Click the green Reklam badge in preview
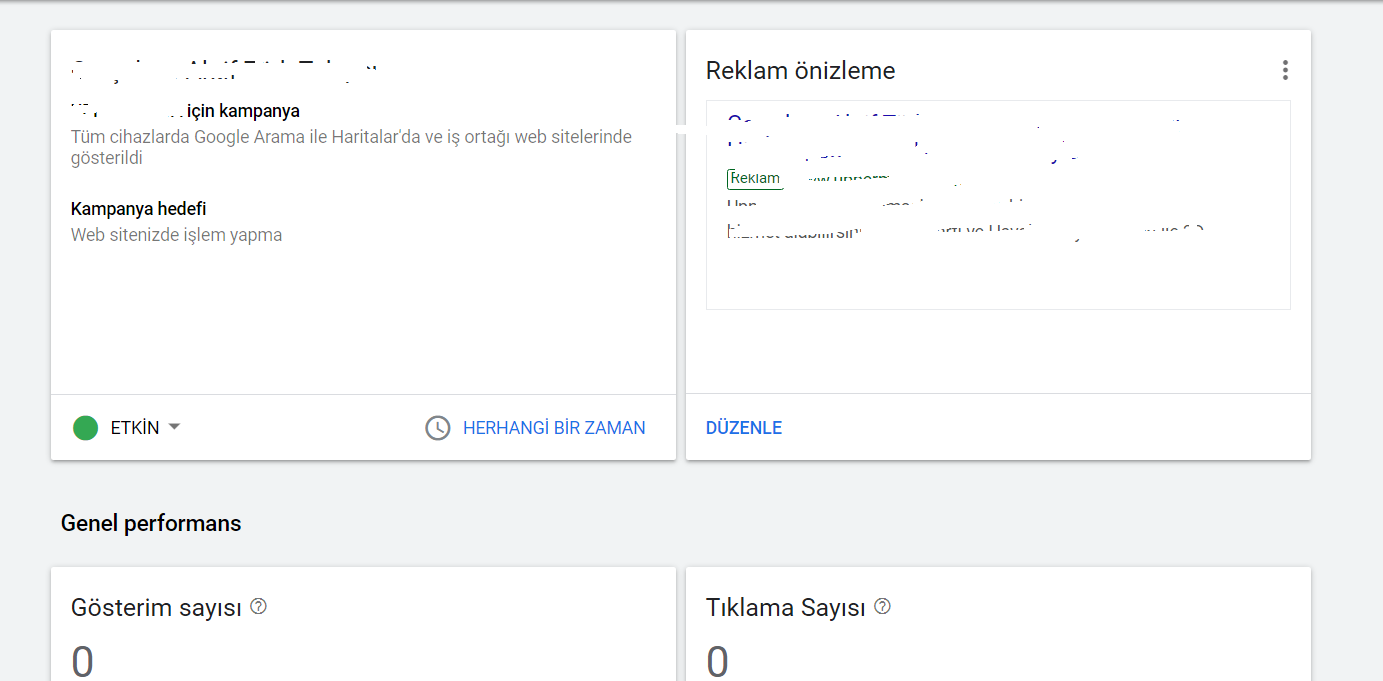This screenshot has height=681, width=1383. tap(755, 179)
